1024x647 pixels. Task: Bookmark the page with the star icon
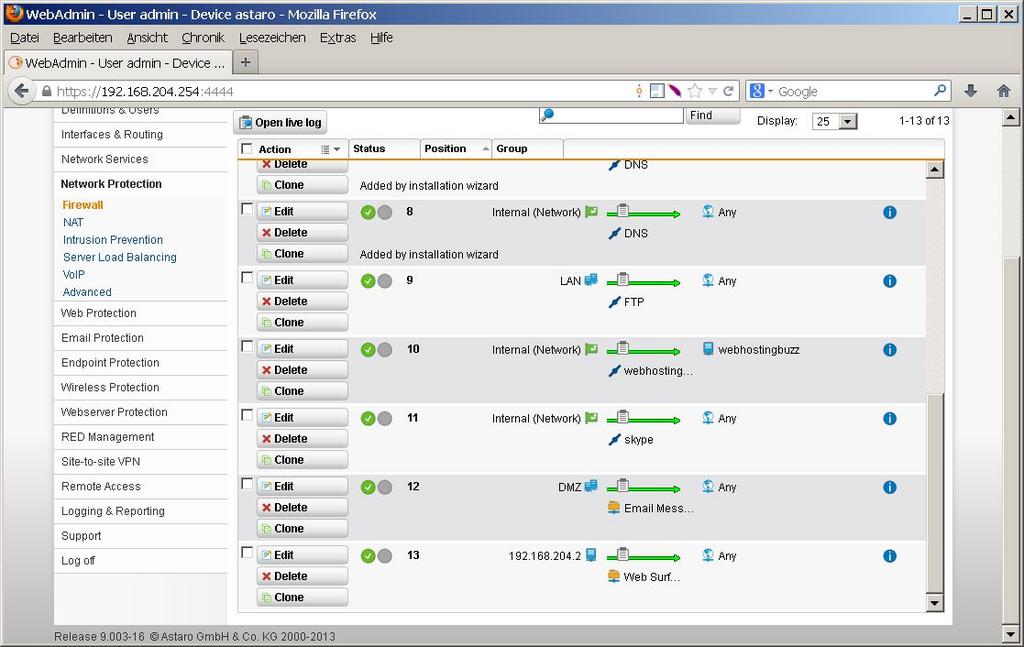694,91
